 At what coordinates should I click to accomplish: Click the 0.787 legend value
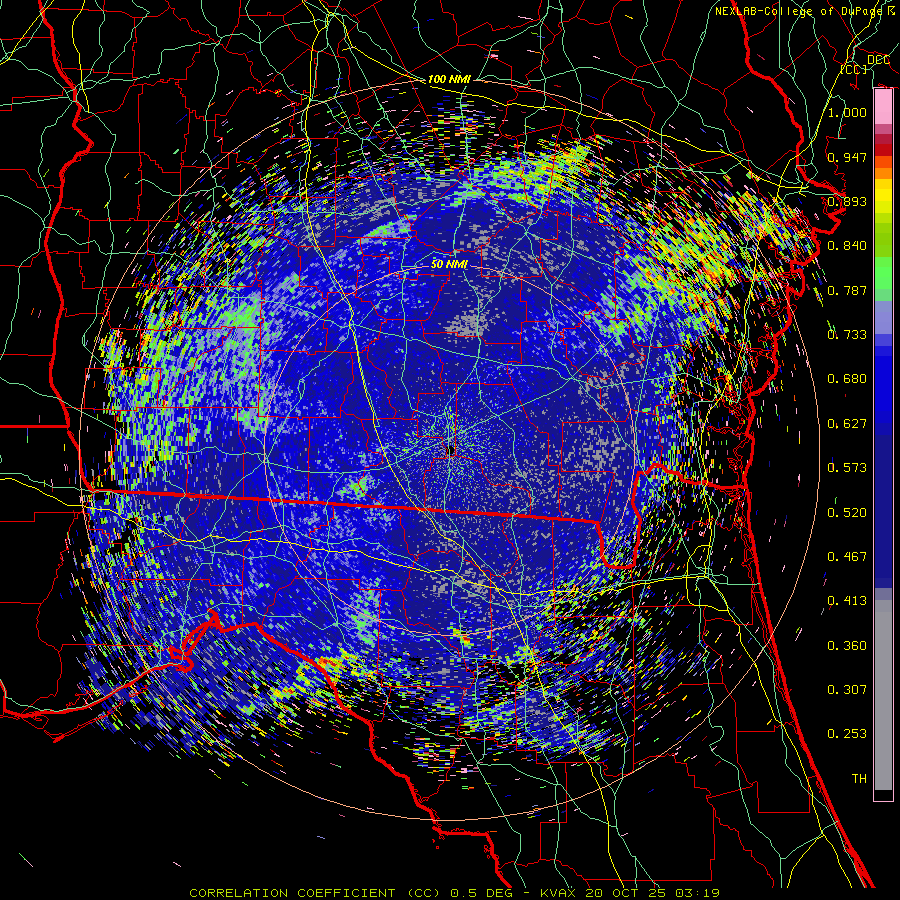[x=847, y=290]
